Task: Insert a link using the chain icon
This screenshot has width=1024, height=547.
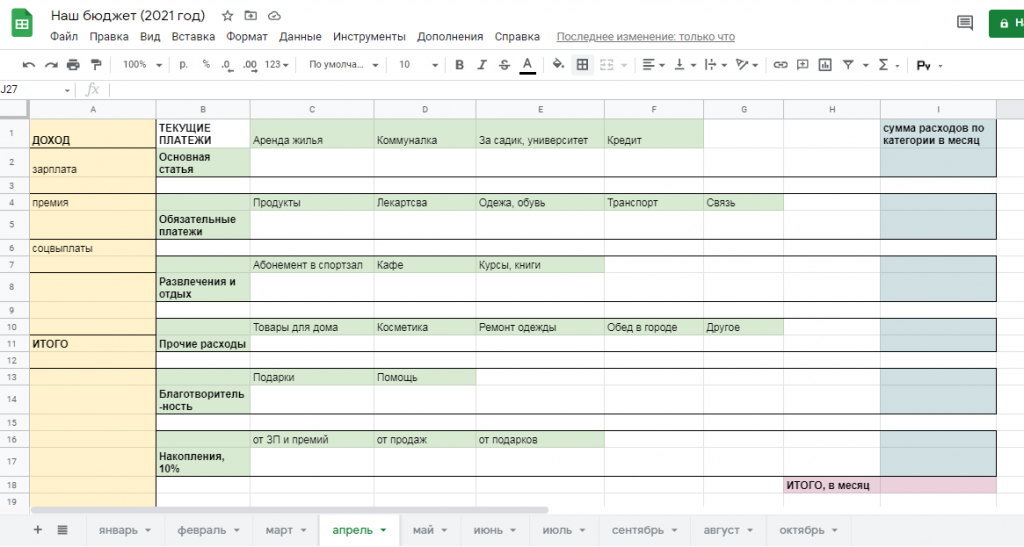Action: tap(780, 65)
